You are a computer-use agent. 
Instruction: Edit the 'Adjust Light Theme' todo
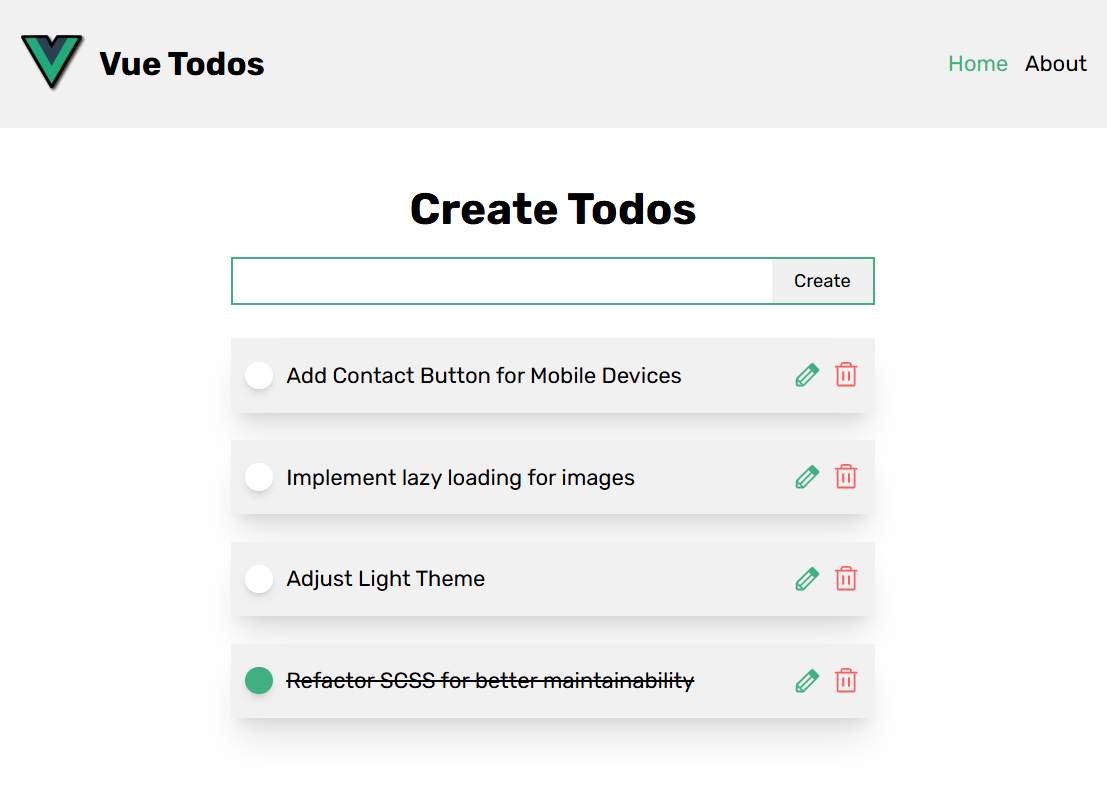pos(807,579)
